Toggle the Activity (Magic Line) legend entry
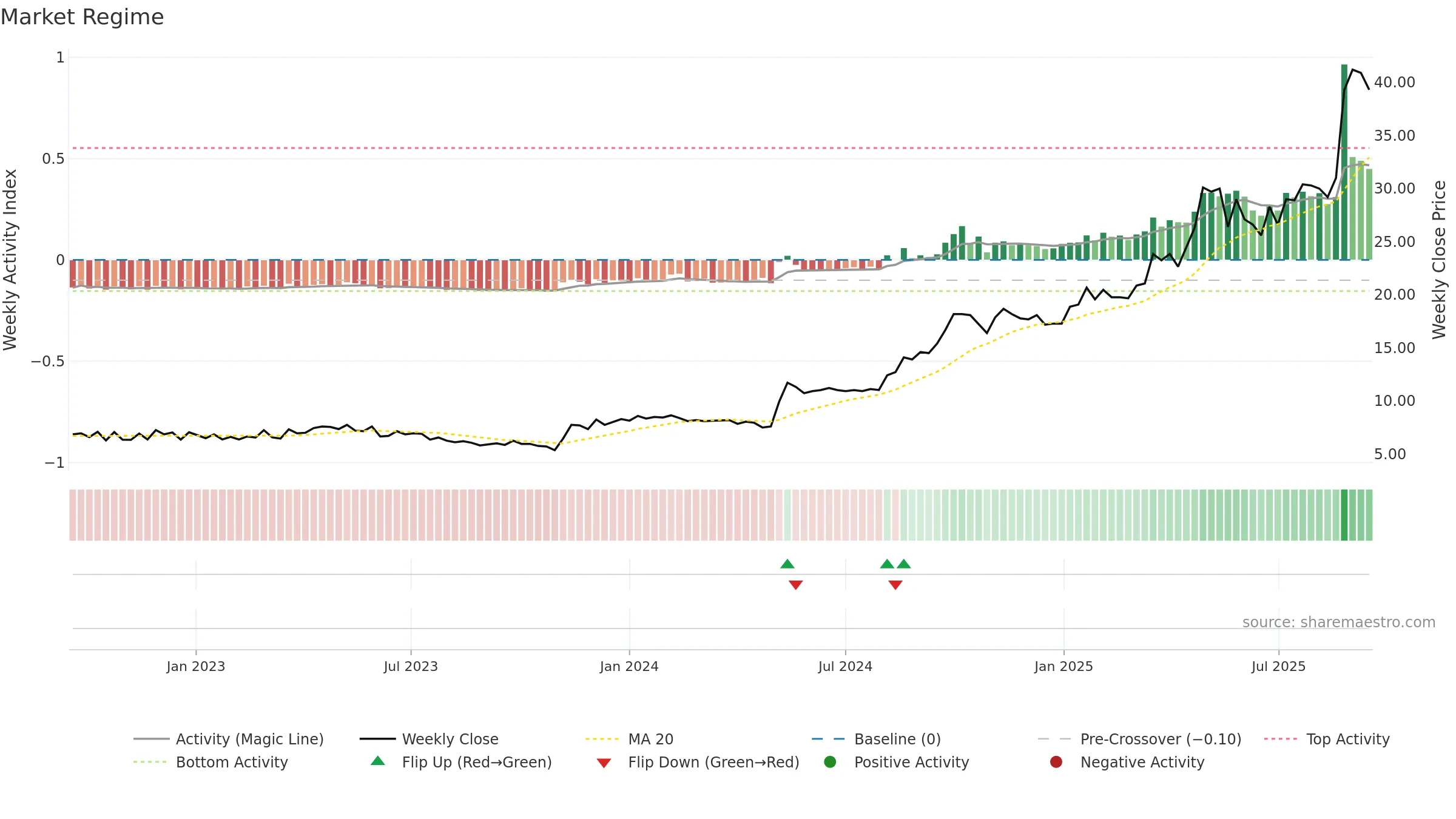Viewport: 1456px width, 819px height. [229, 739]
